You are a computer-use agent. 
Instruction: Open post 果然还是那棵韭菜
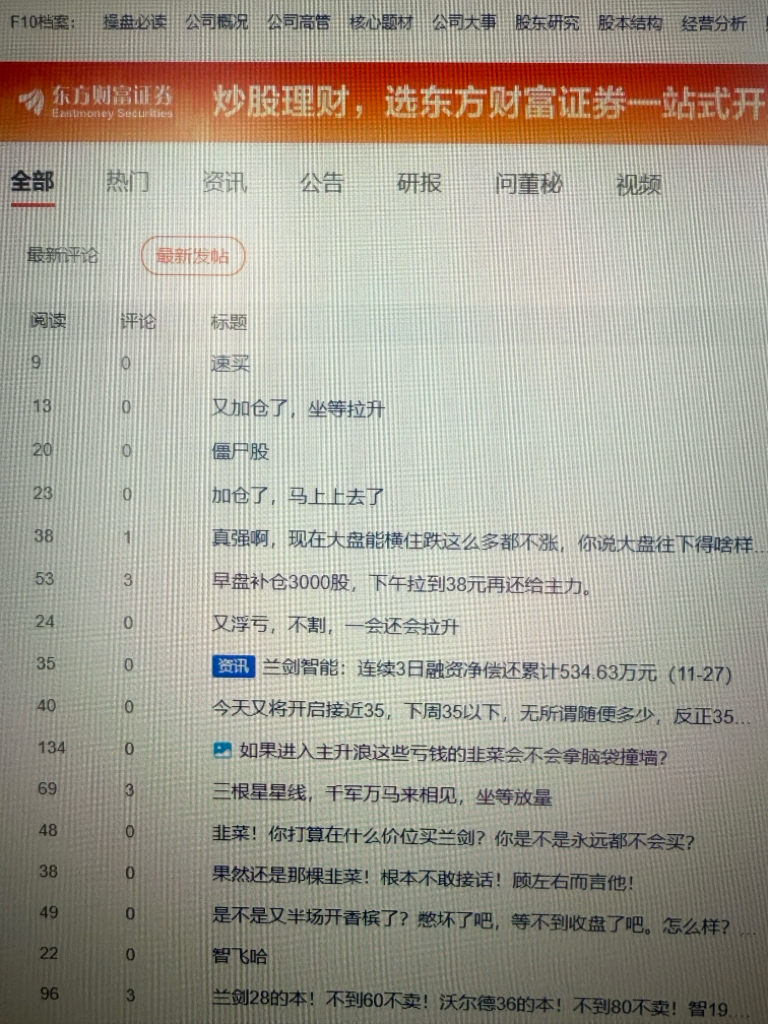point(423,879)
